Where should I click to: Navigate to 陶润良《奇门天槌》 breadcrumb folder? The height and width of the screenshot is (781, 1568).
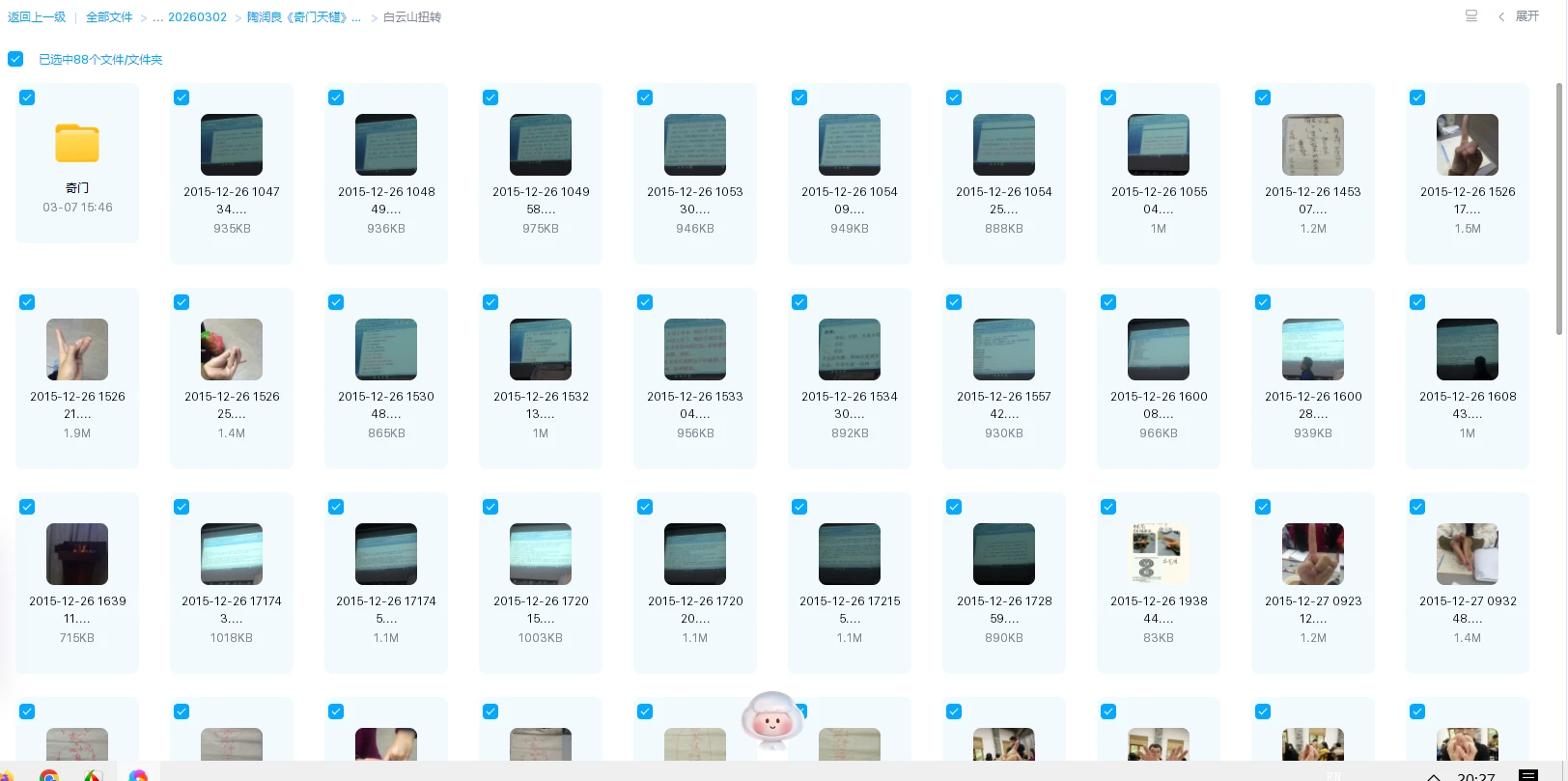[x=303, y=17]
